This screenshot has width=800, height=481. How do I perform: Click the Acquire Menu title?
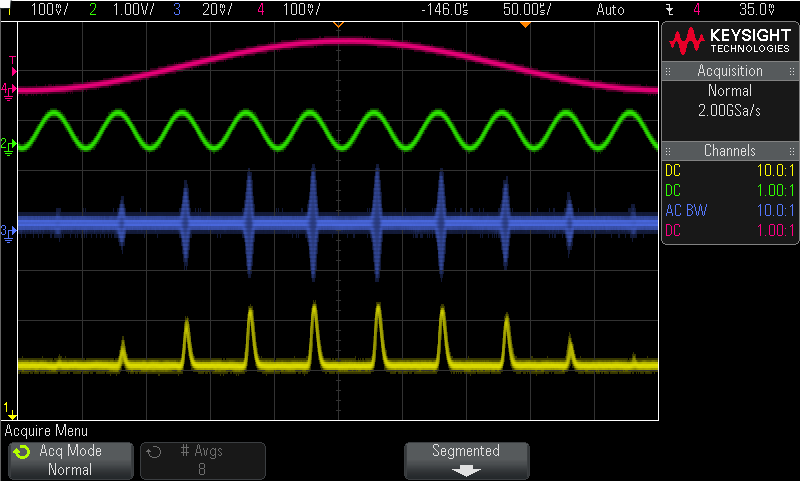coord(46,431)
